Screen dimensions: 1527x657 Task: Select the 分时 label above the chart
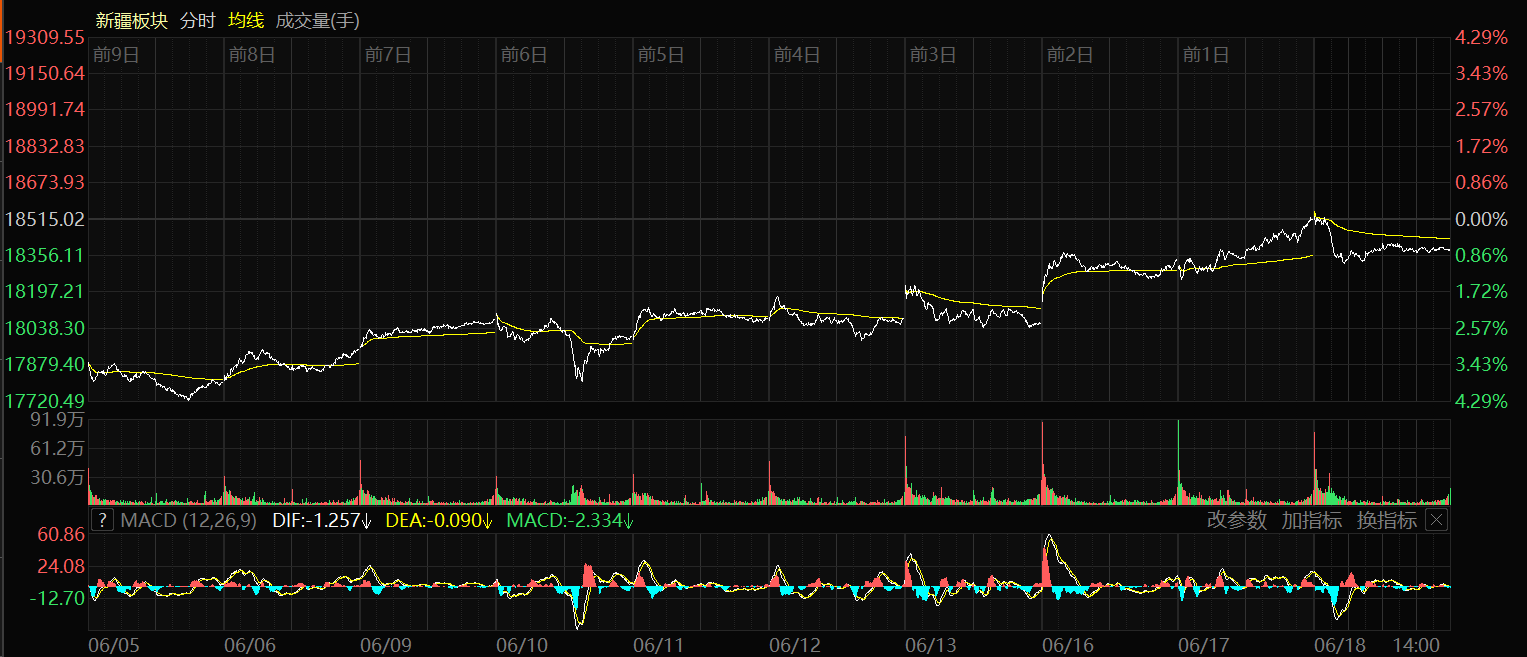tap(197, 20)
